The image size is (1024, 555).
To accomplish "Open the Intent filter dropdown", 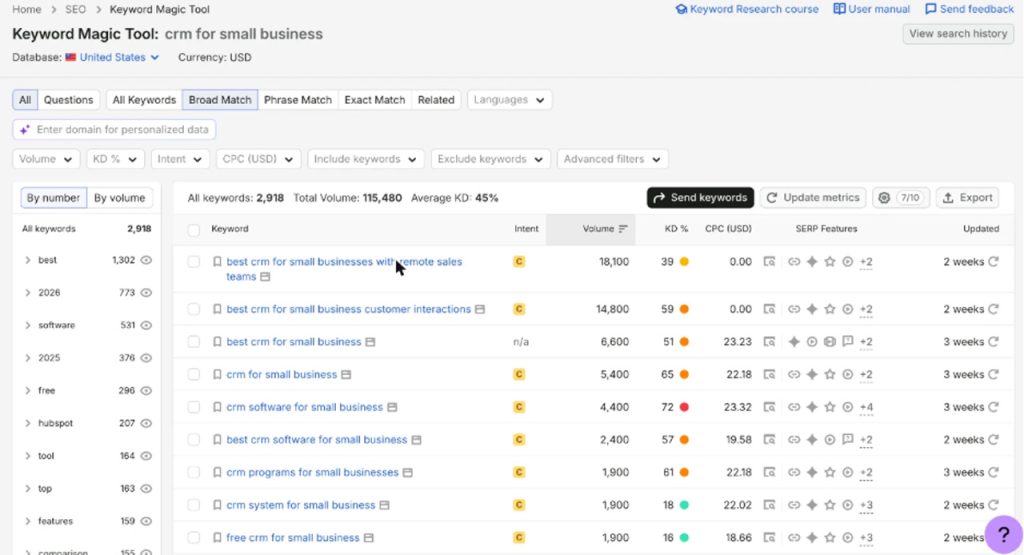I will coord(180,159).
